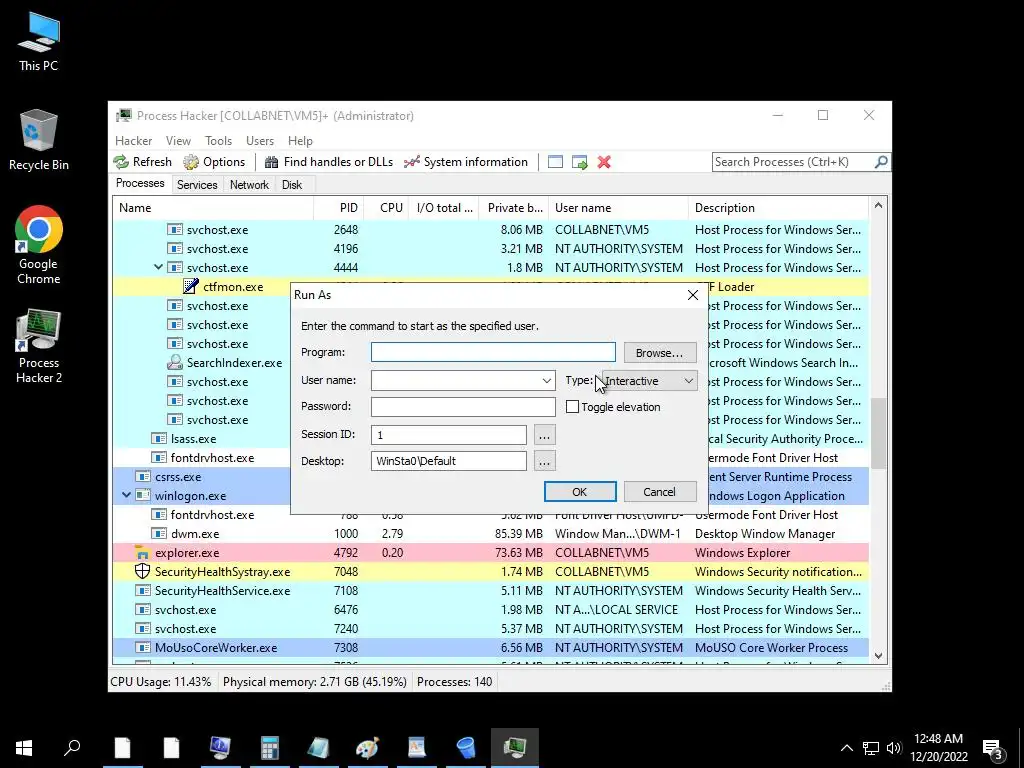Open the notification center icon
The image size is (1024, 768).
click(993, 748)
